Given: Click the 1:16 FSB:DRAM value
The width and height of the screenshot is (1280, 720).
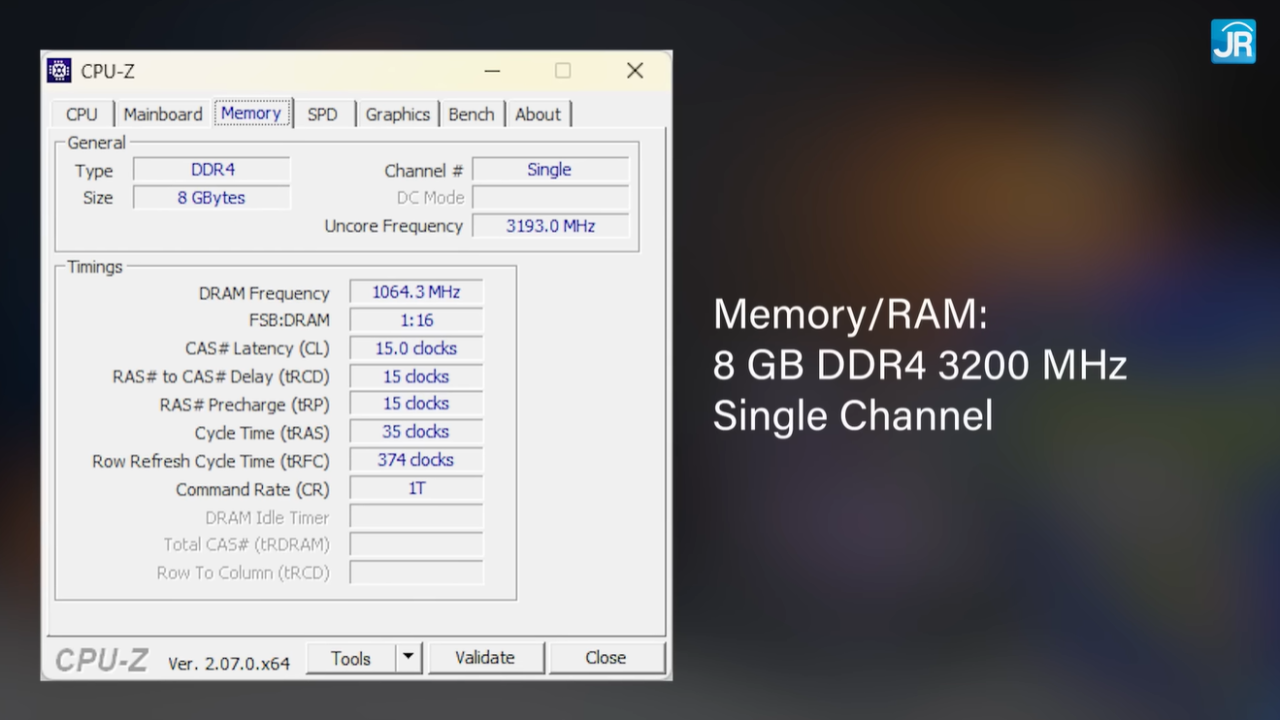Looking at the screenshot, I should click(416, 320).
